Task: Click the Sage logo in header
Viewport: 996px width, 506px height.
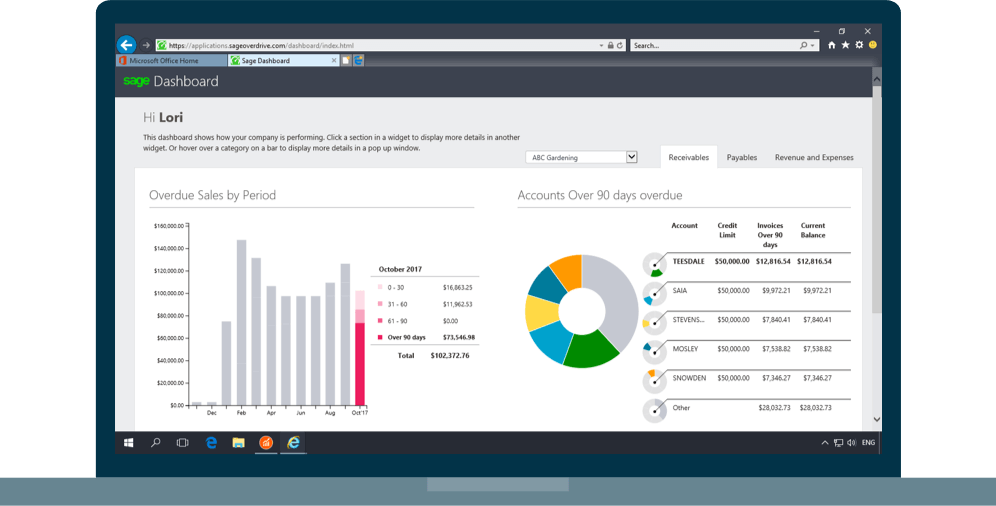Action: pos(136,81)
